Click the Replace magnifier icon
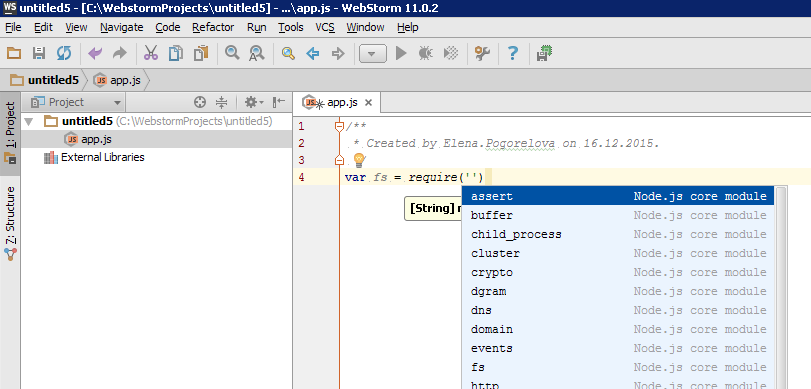Viewport: 811px width, 389px height. click(x=257, y=53)
